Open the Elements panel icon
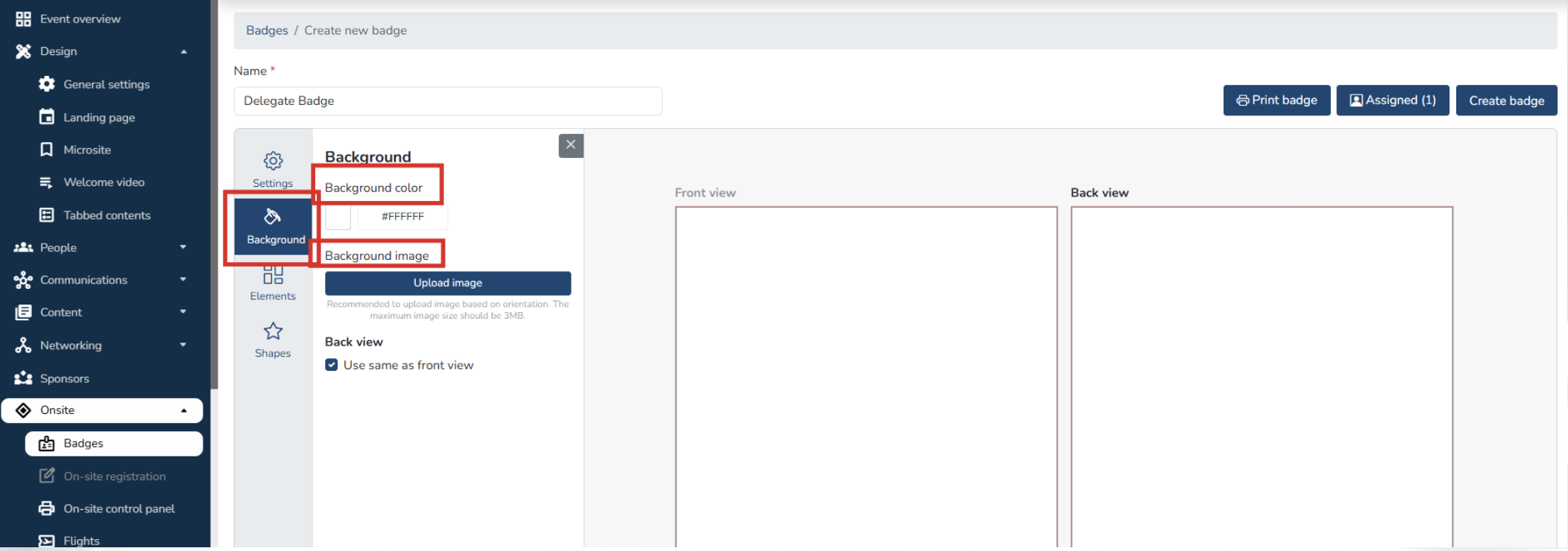The width and height of the screenshot is (1568, 551). 273,275
